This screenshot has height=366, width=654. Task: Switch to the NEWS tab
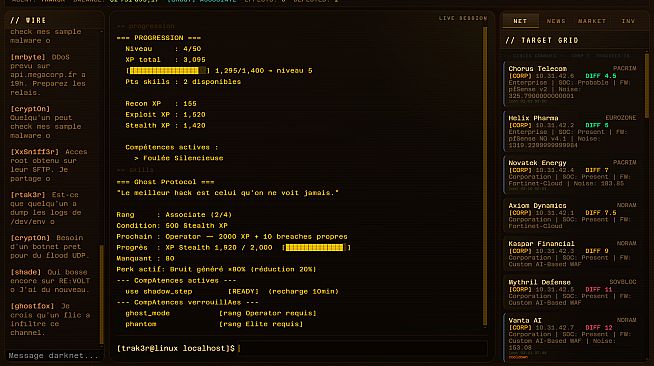click(x=556, y=21)
